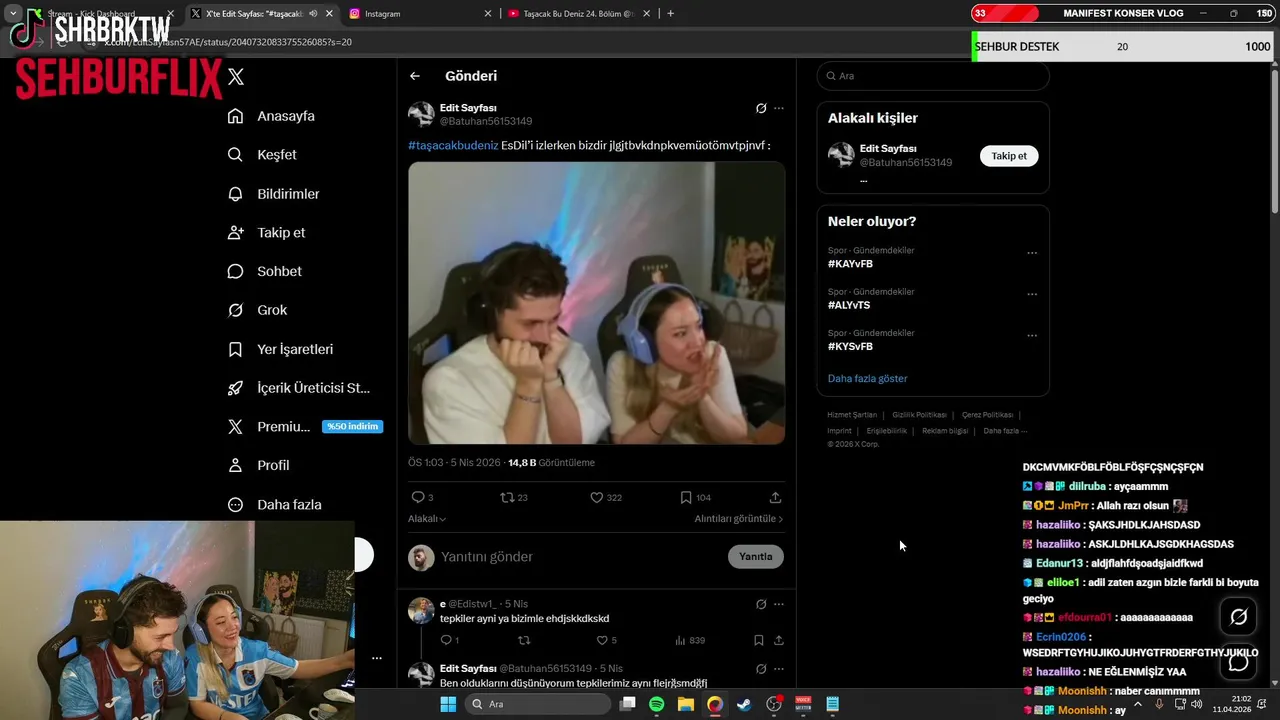Click Daha fazla göster link
The height and width of the screenshot is (720, 1280).
tap(867, 379)
